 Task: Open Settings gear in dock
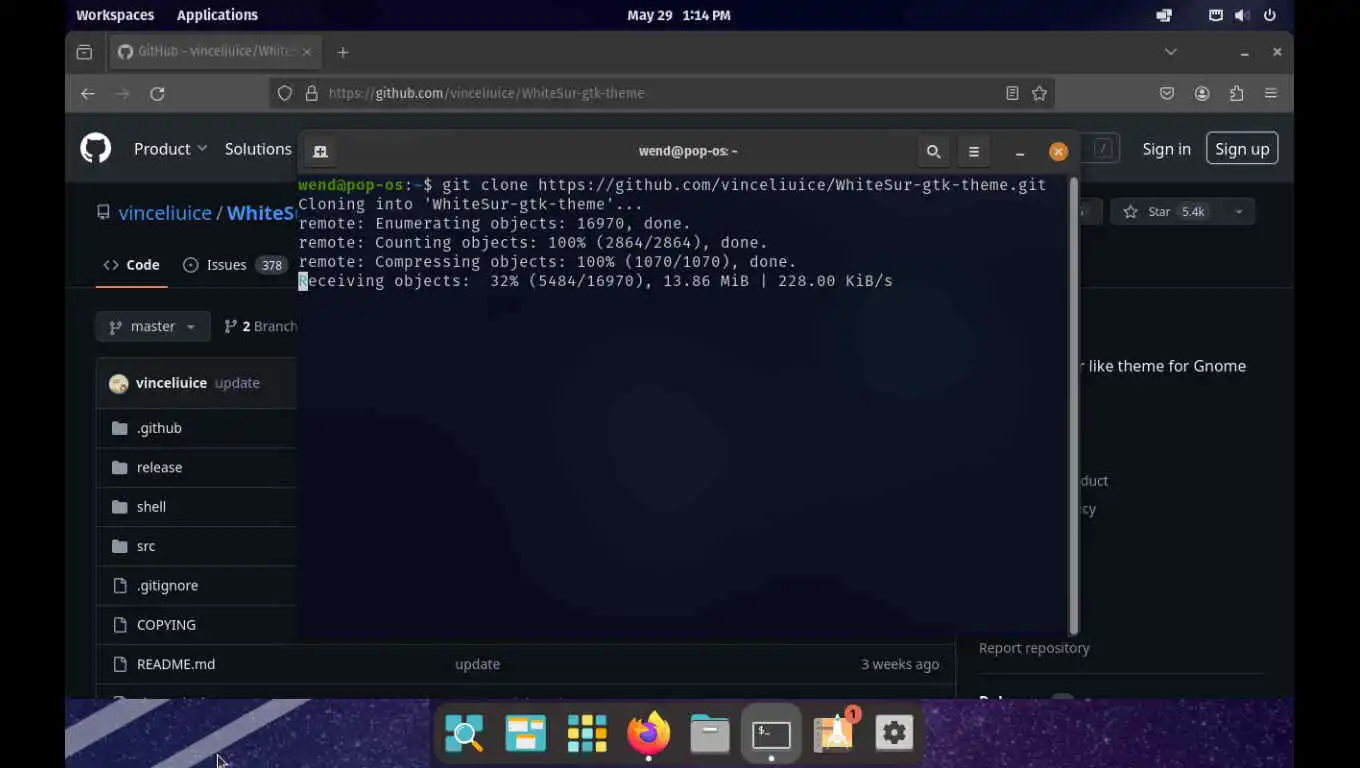[x=894, y=734]
